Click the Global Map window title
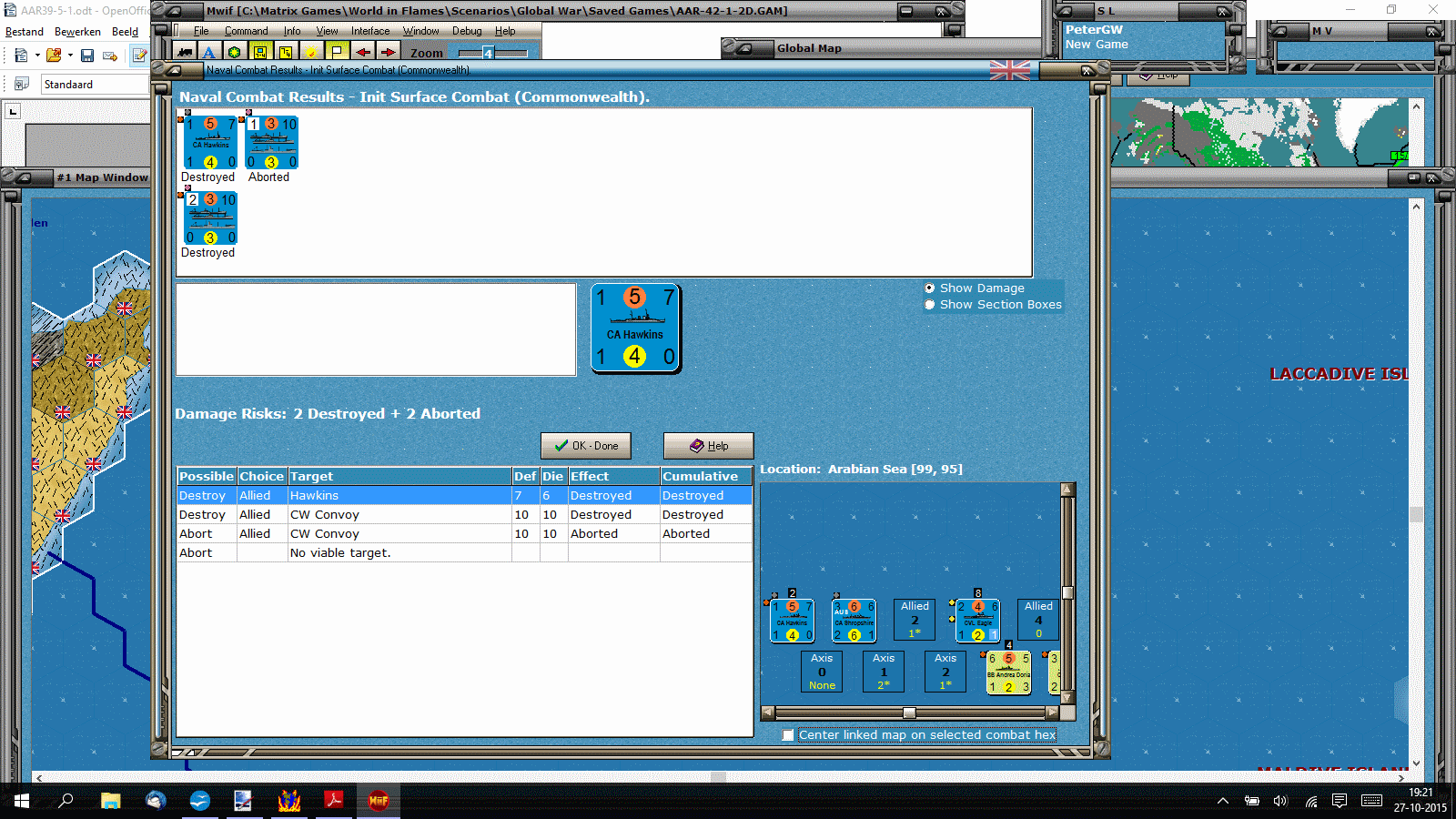 809,48
